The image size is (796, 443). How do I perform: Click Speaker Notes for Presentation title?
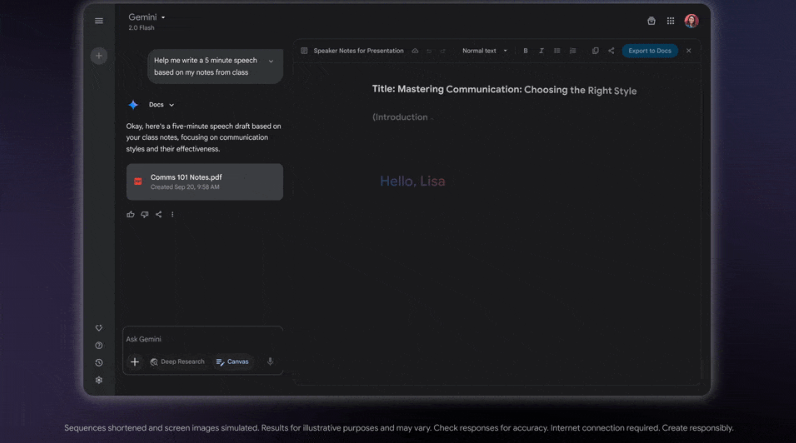pyautogui.click(x=358, y=51)
